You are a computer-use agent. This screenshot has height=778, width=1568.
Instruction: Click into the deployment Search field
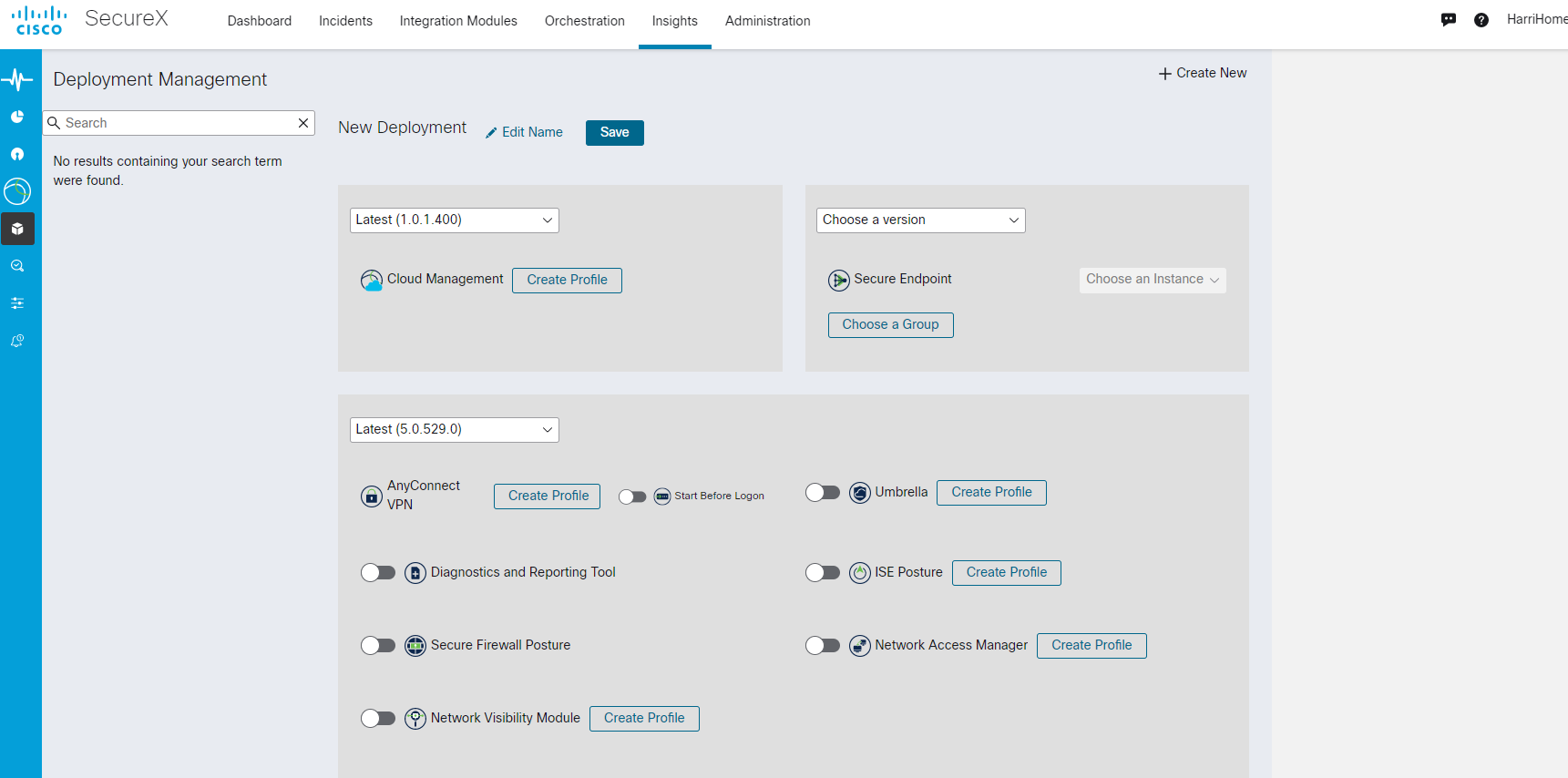(x=179, y=123)
